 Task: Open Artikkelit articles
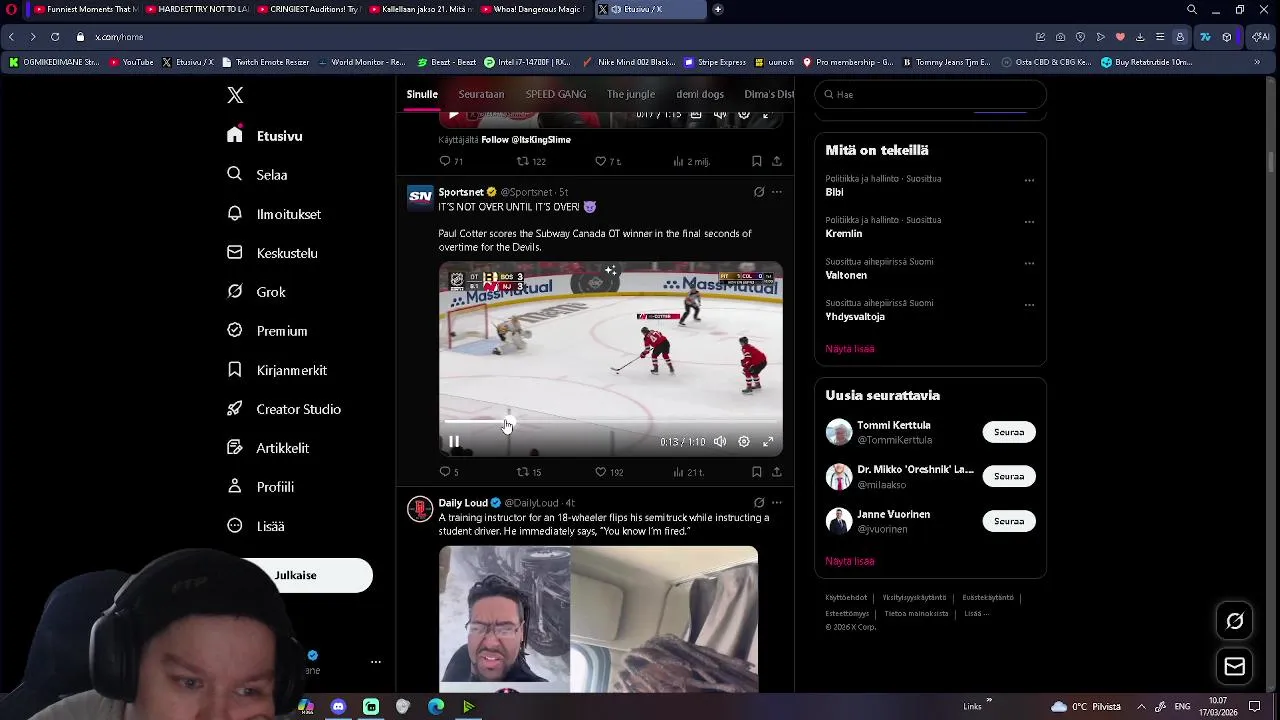(x=268, y=448)
